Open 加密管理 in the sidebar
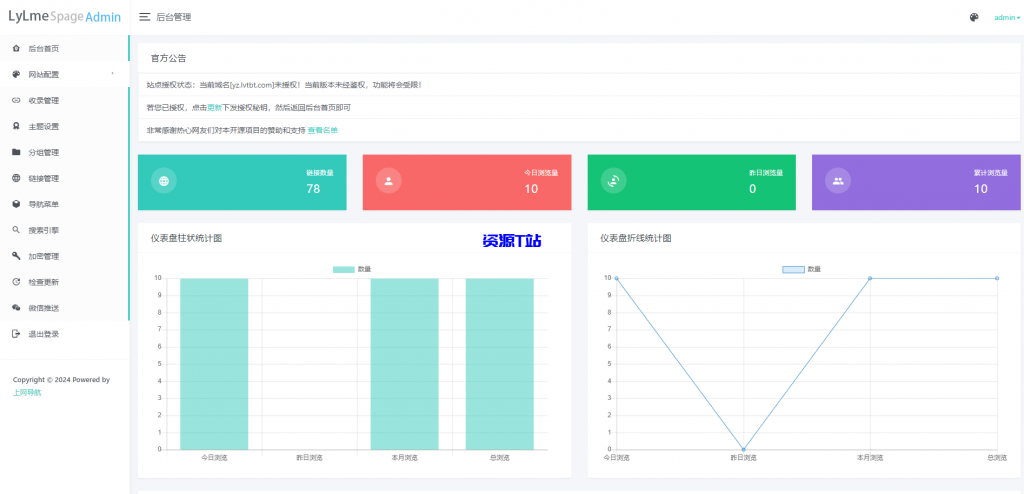1024x494 pixels. point(64,256)
